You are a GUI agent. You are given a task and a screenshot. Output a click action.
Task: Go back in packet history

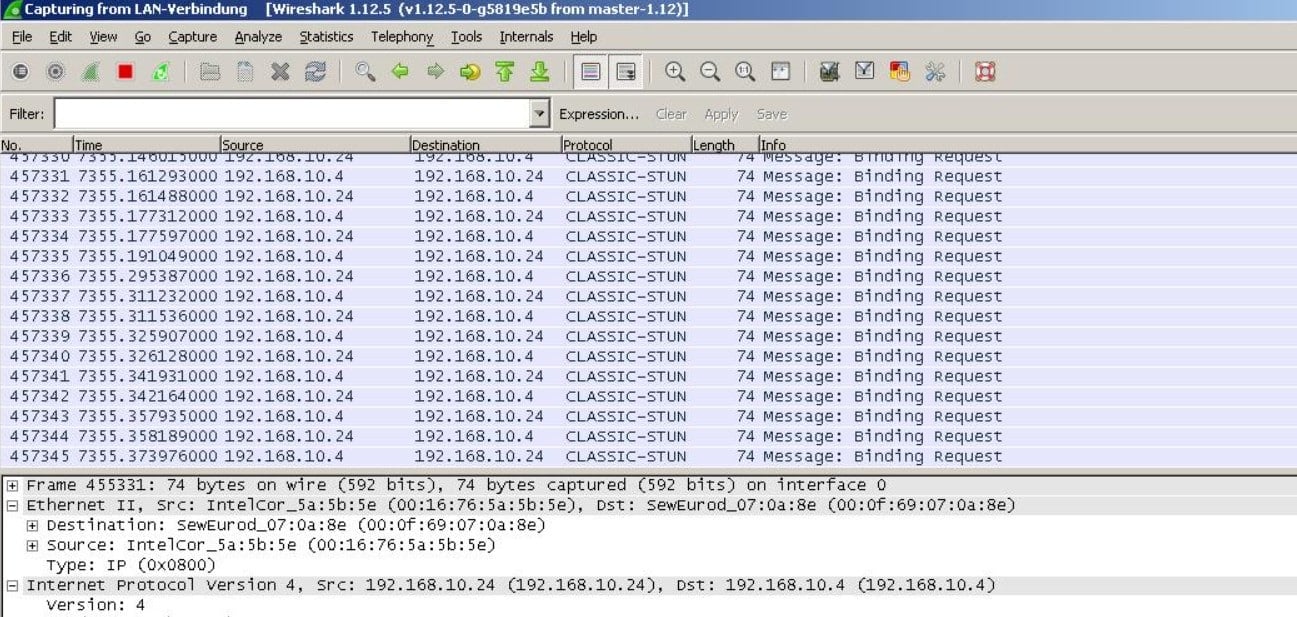[x=401, y=72]
